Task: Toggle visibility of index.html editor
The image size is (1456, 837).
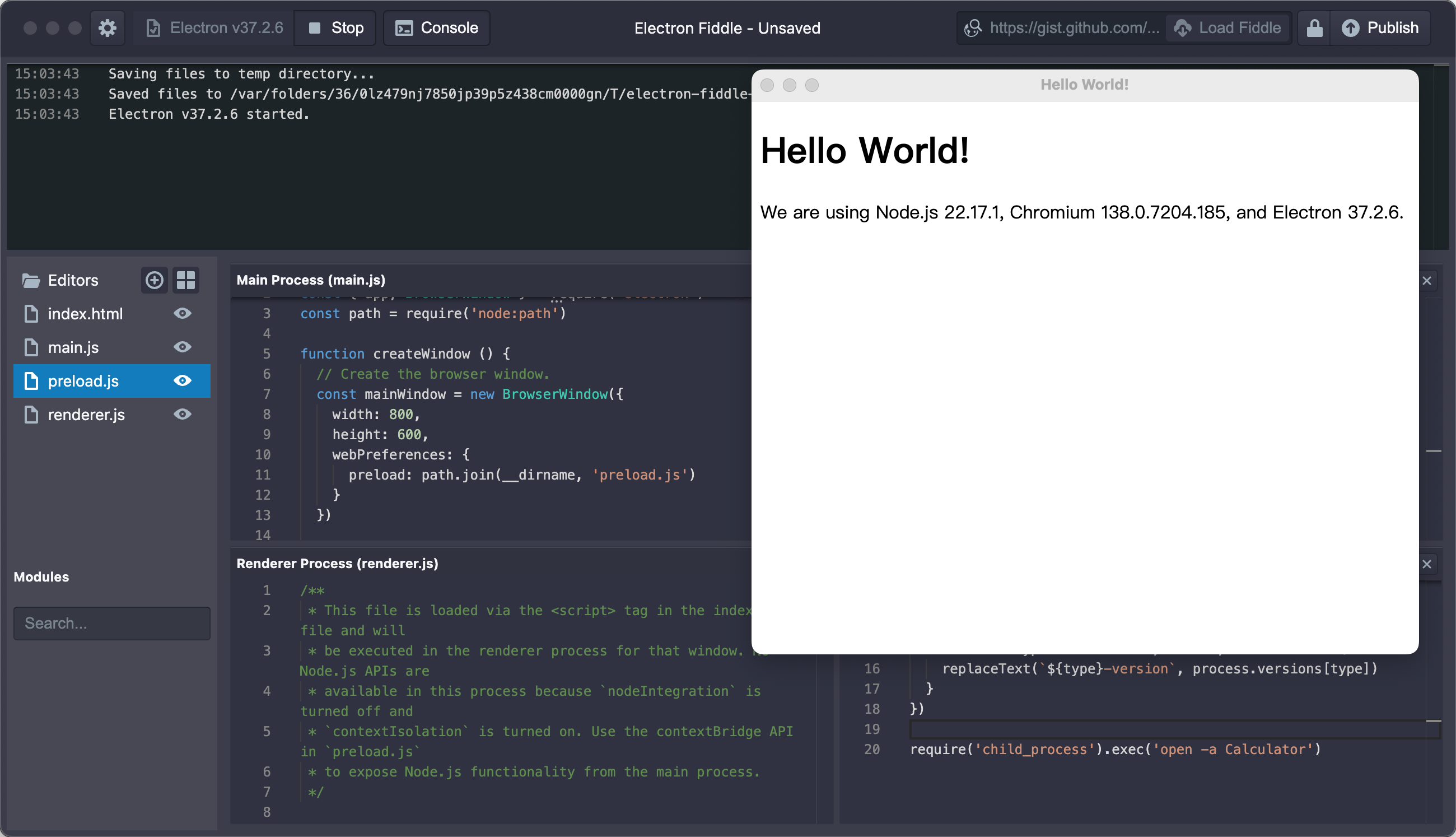Action: [183, 313]
